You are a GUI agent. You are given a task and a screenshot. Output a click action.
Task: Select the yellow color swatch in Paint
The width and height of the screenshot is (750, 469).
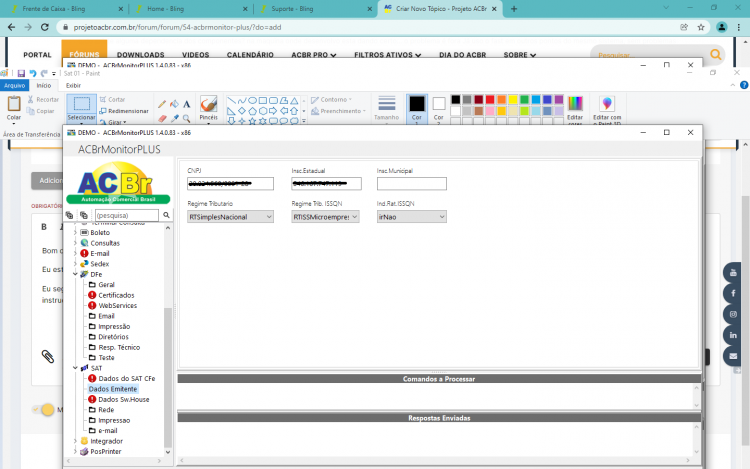(x=513, y=99)
